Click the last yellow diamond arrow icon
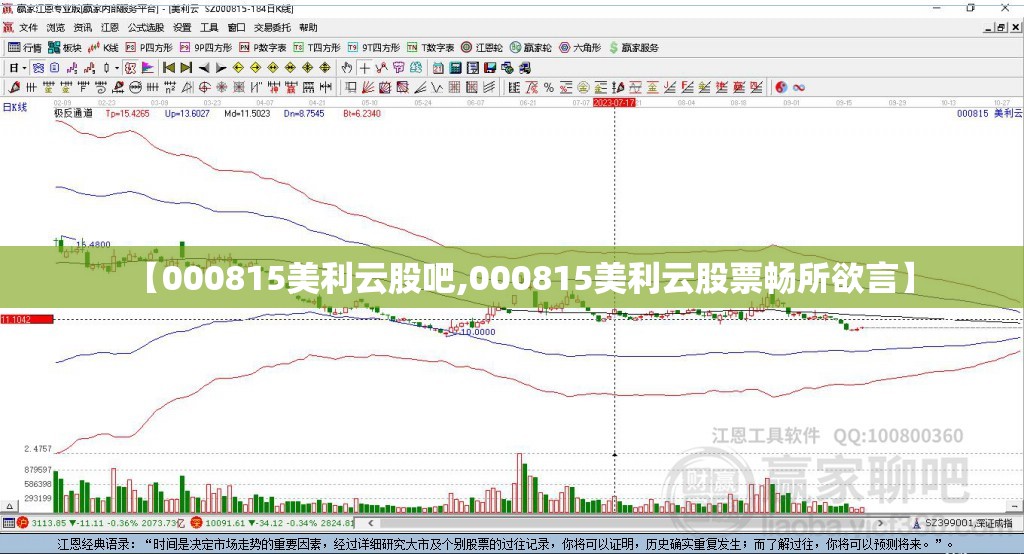Image resolution: width=1024 pixels, height=554 pixels. point(325,68)
